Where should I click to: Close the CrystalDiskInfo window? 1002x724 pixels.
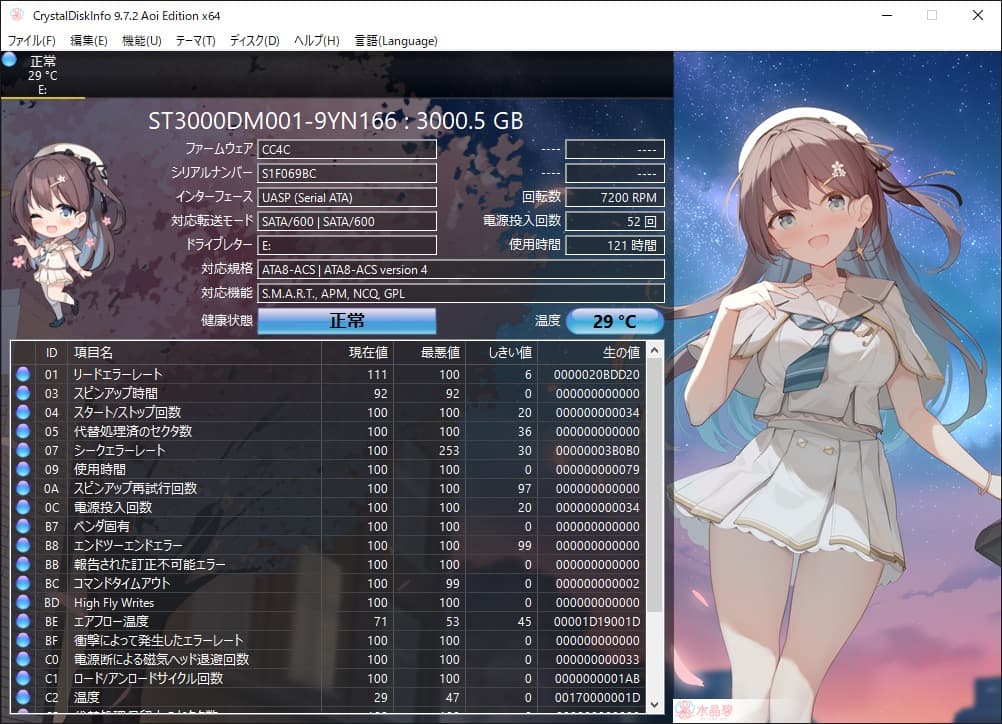(978, 15)
